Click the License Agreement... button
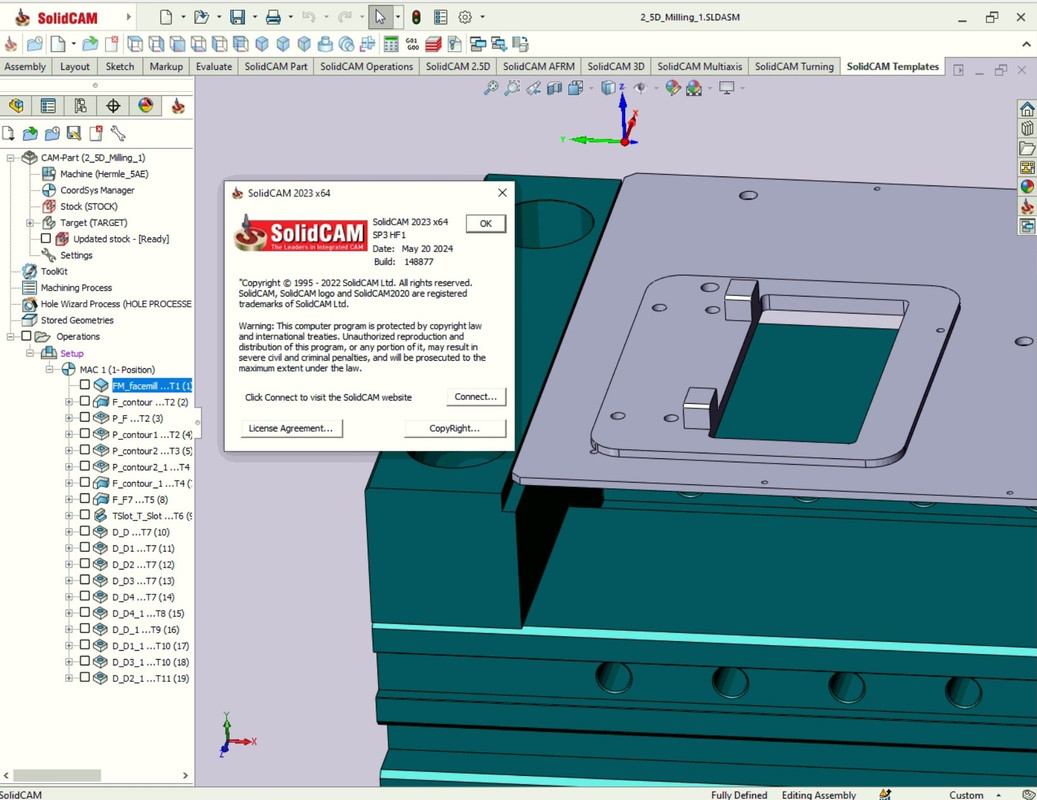This screenshot has width=1037, height=800. point(291,428)
